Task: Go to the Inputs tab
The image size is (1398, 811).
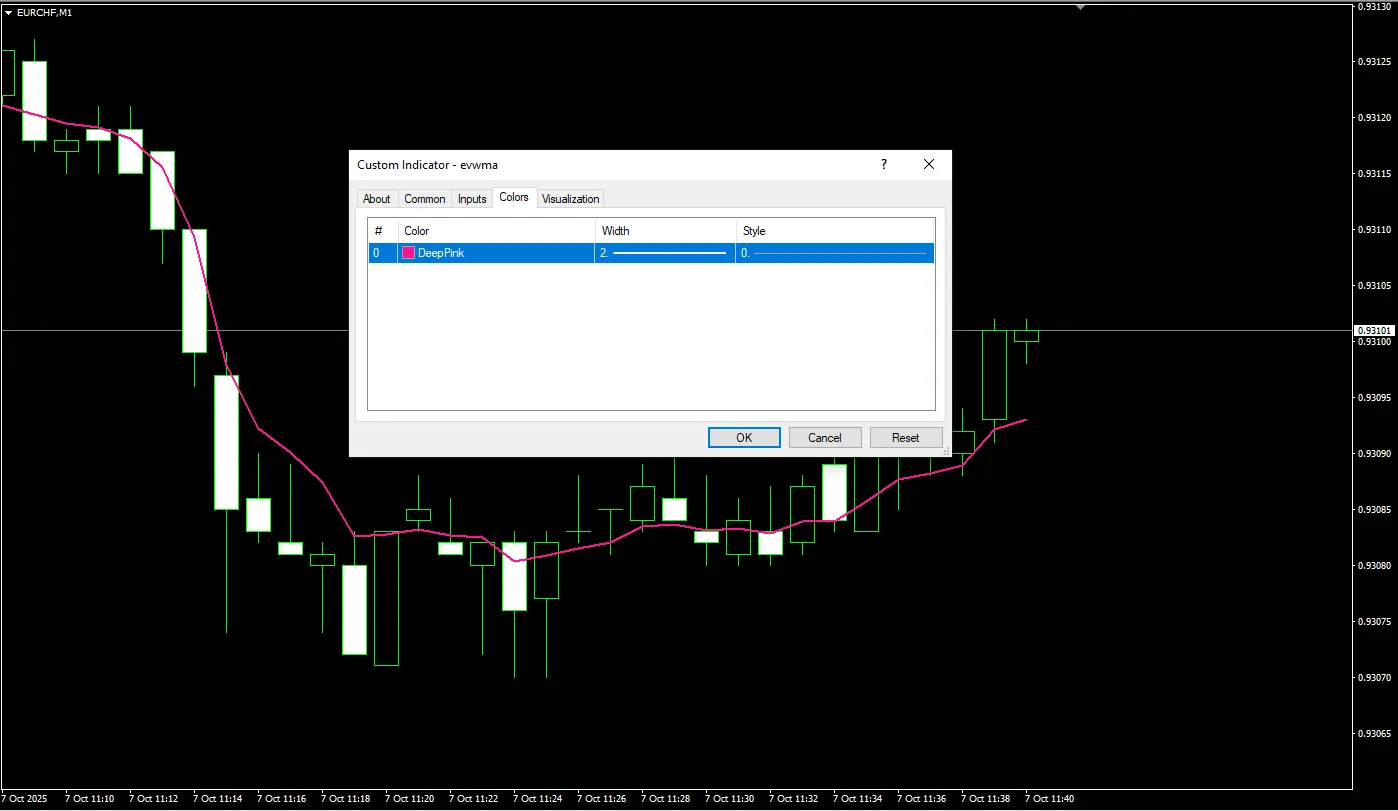Action: (472, 199)
